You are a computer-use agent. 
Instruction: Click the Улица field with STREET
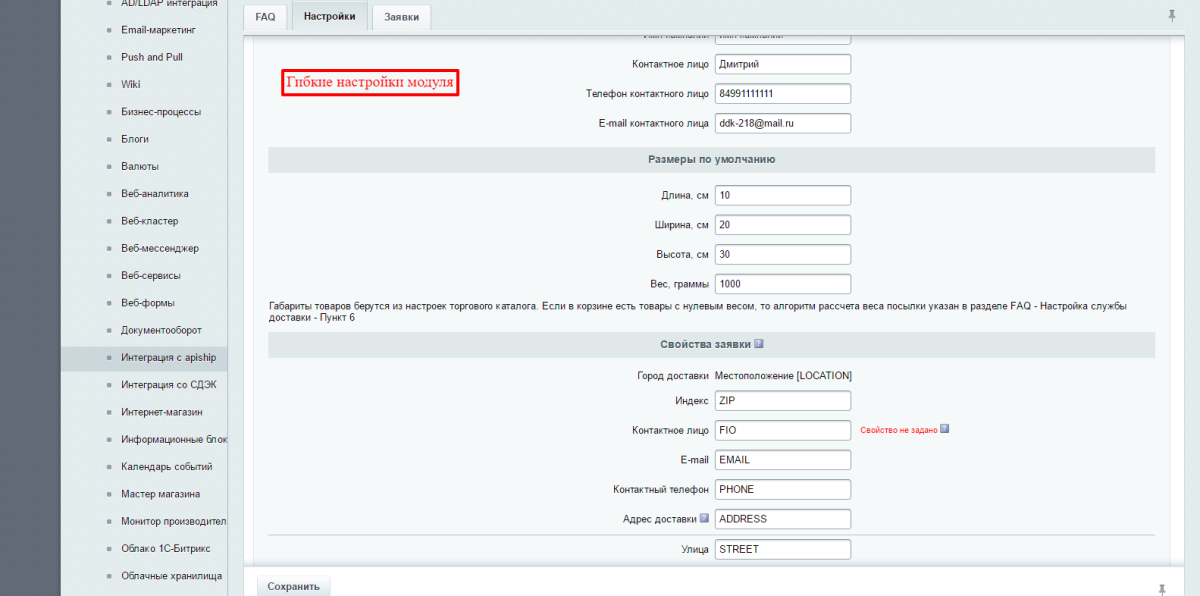(x=782, y=549)
